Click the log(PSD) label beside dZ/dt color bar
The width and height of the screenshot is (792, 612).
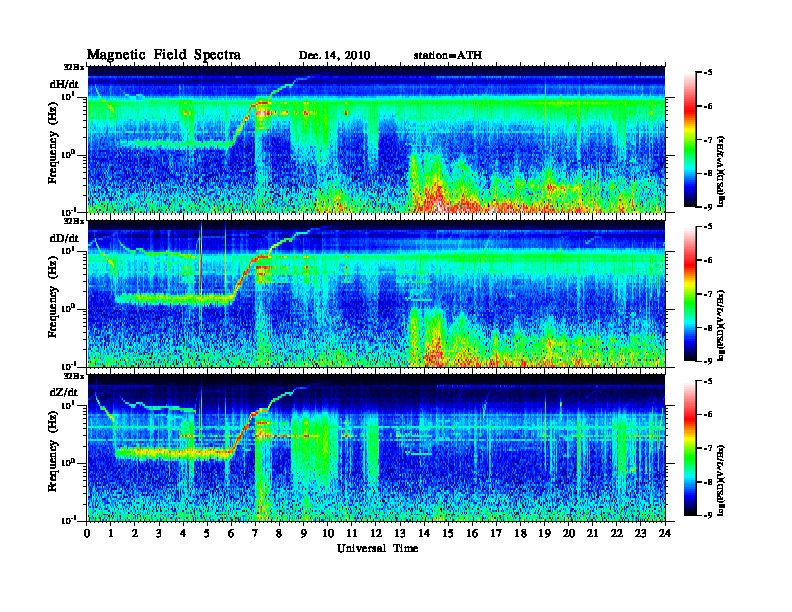(x=722, y=480)
